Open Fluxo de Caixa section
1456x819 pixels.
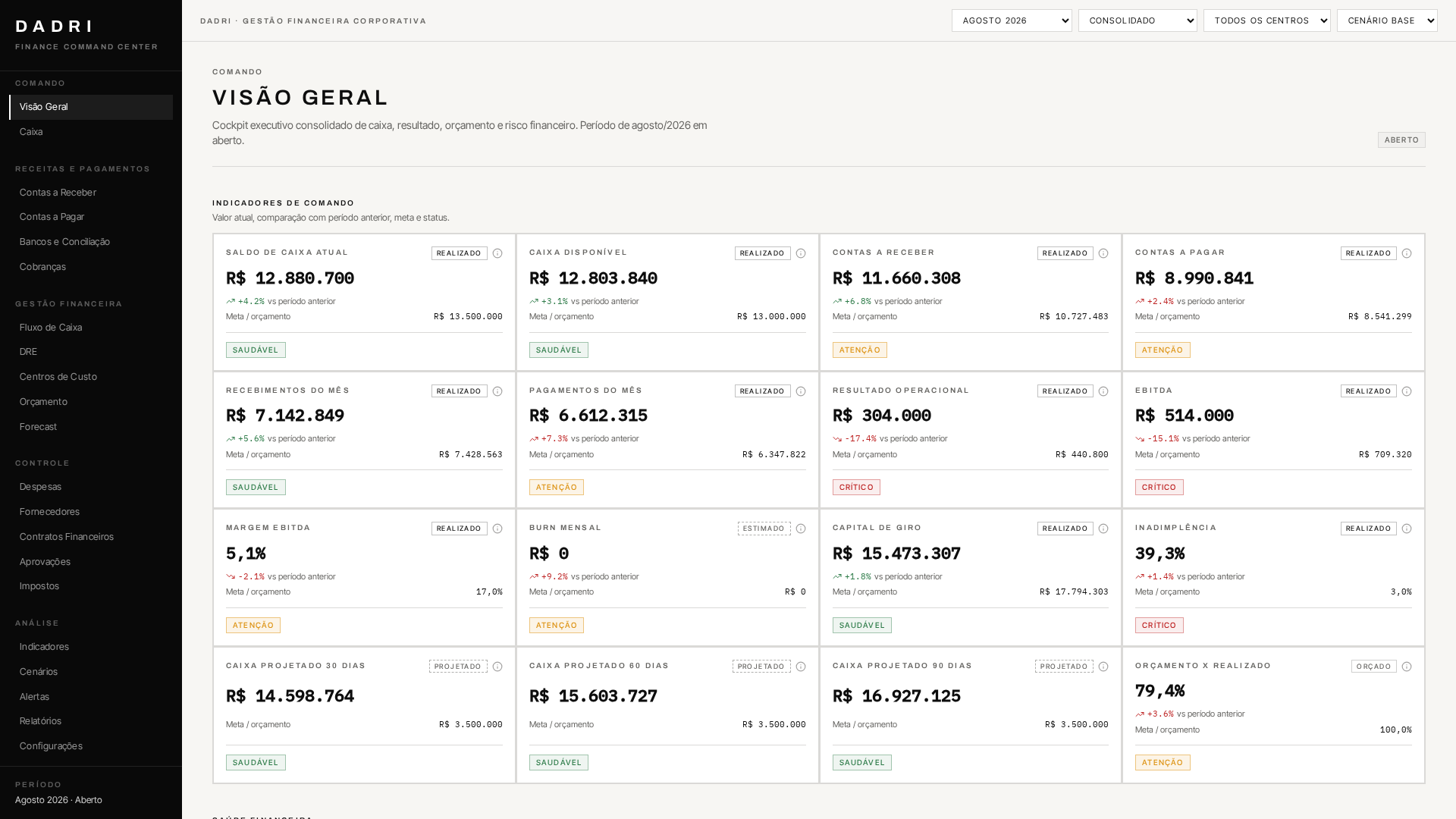point(91,328)
